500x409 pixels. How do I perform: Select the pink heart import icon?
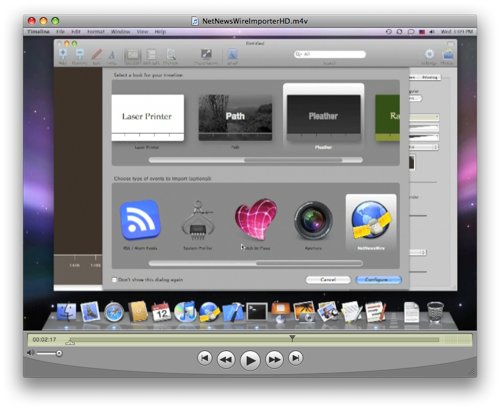(256, 219)
